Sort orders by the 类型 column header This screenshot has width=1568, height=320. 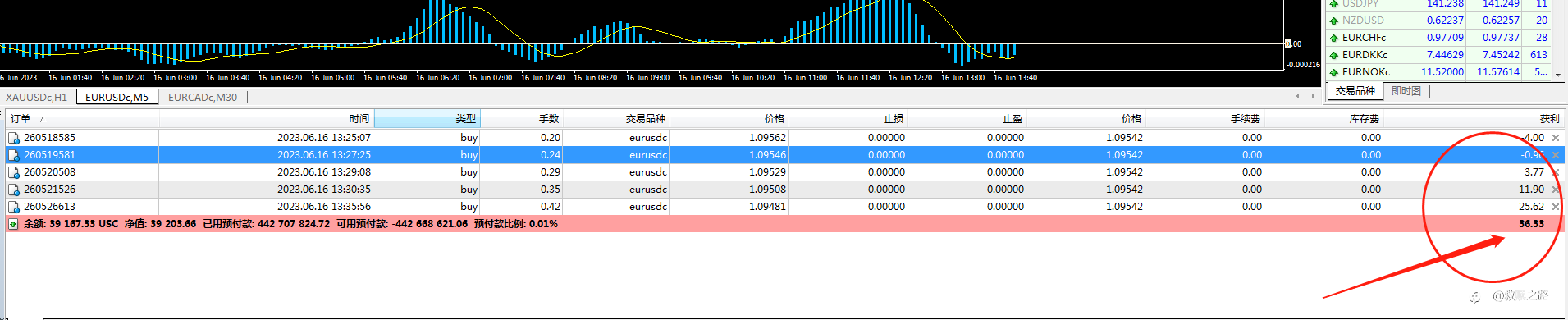click(x=427, y=119)
